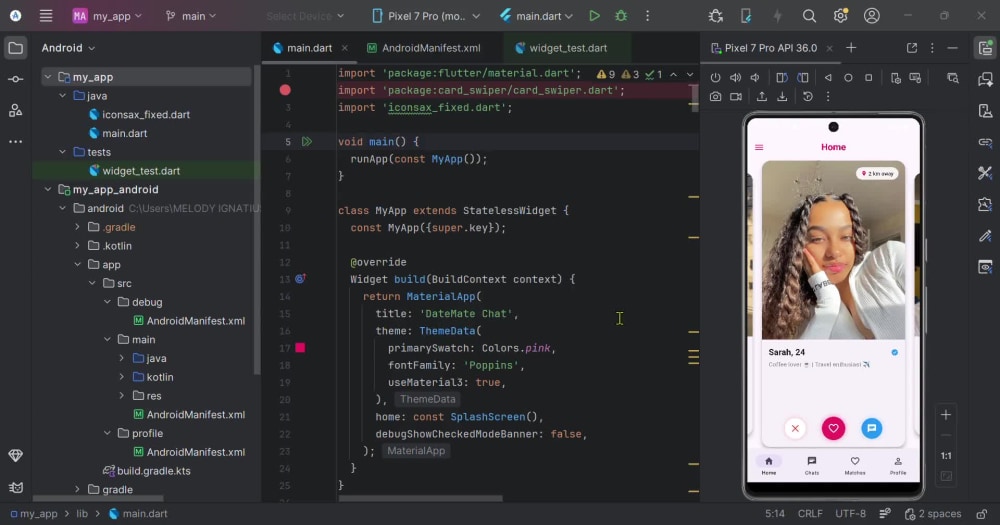Open the toolbar more actions menu
1000x525 pixels.
[x=647, y=16]
